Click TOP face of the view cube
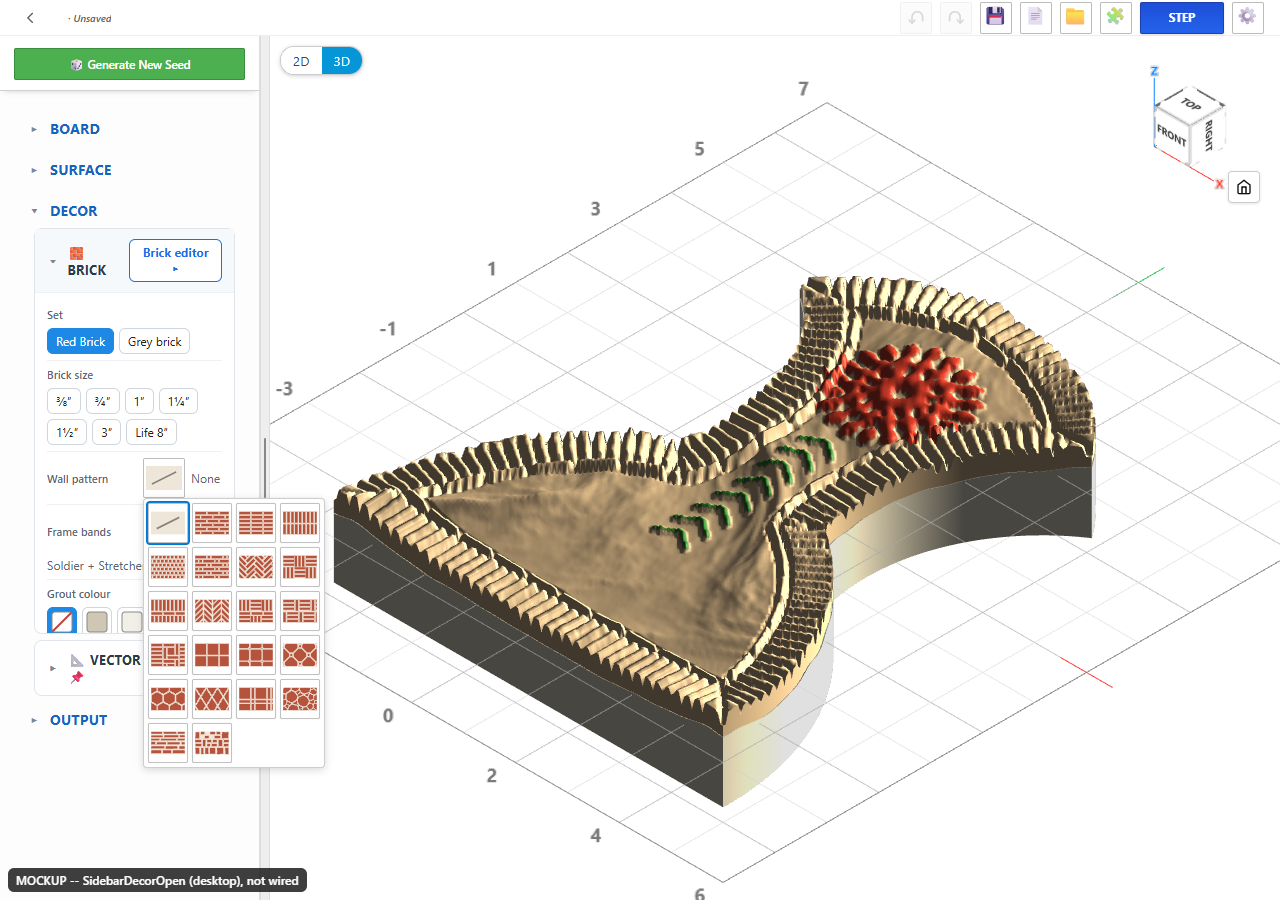 1190,103
